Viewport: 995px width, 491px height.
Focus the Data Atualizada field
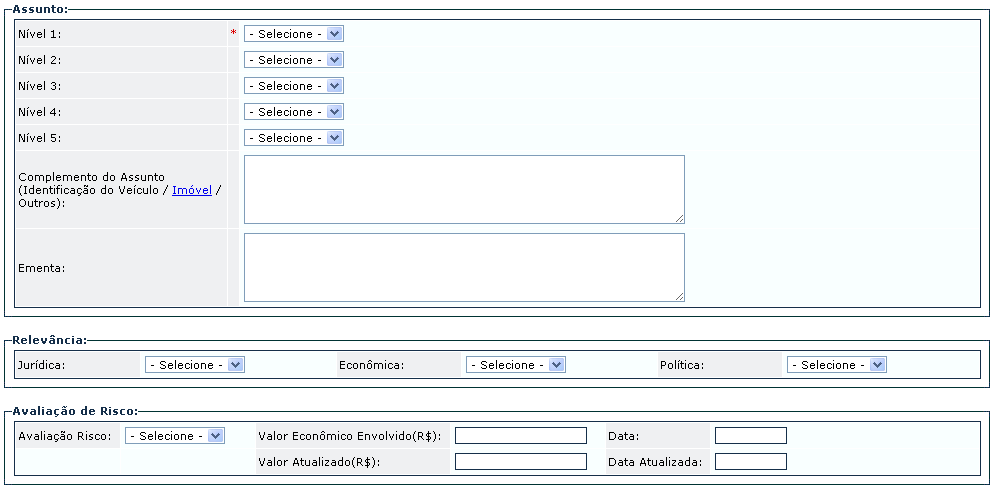[x=751, y=462]
